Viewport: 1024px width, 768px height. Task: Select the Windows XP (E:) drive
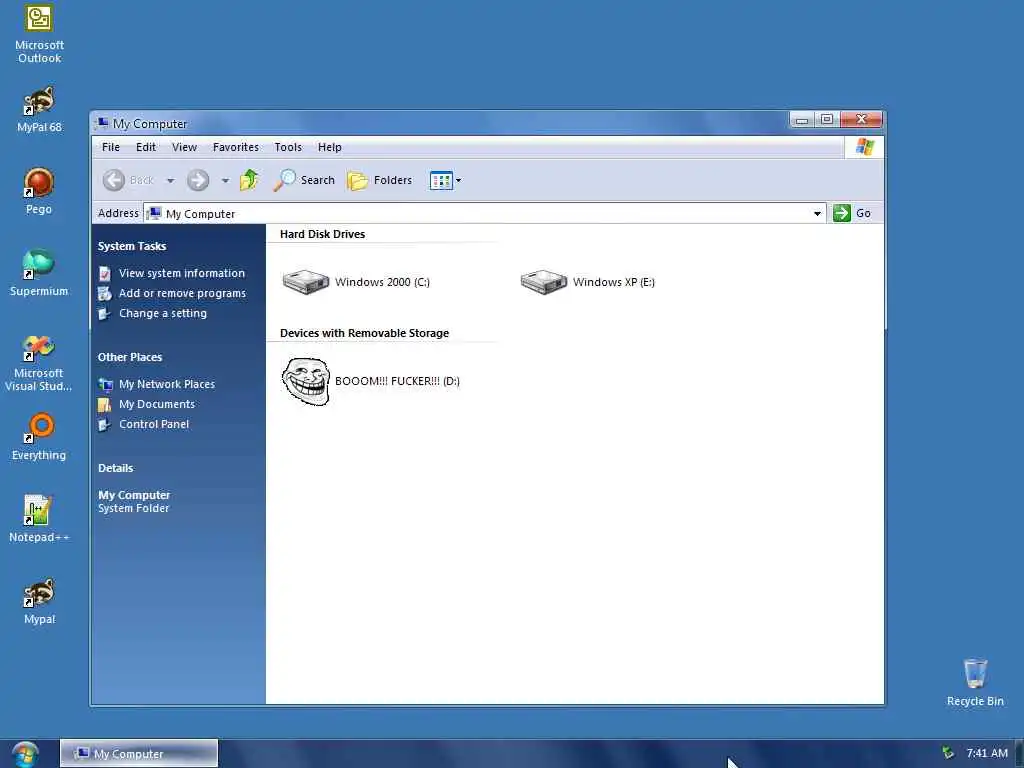[588, 282]
